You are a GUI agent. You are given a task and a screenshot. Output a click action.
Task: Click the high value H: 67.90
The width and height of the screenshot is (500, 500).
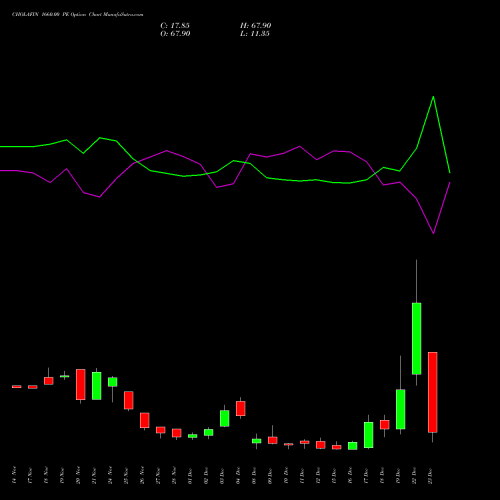tap(256, 26)
